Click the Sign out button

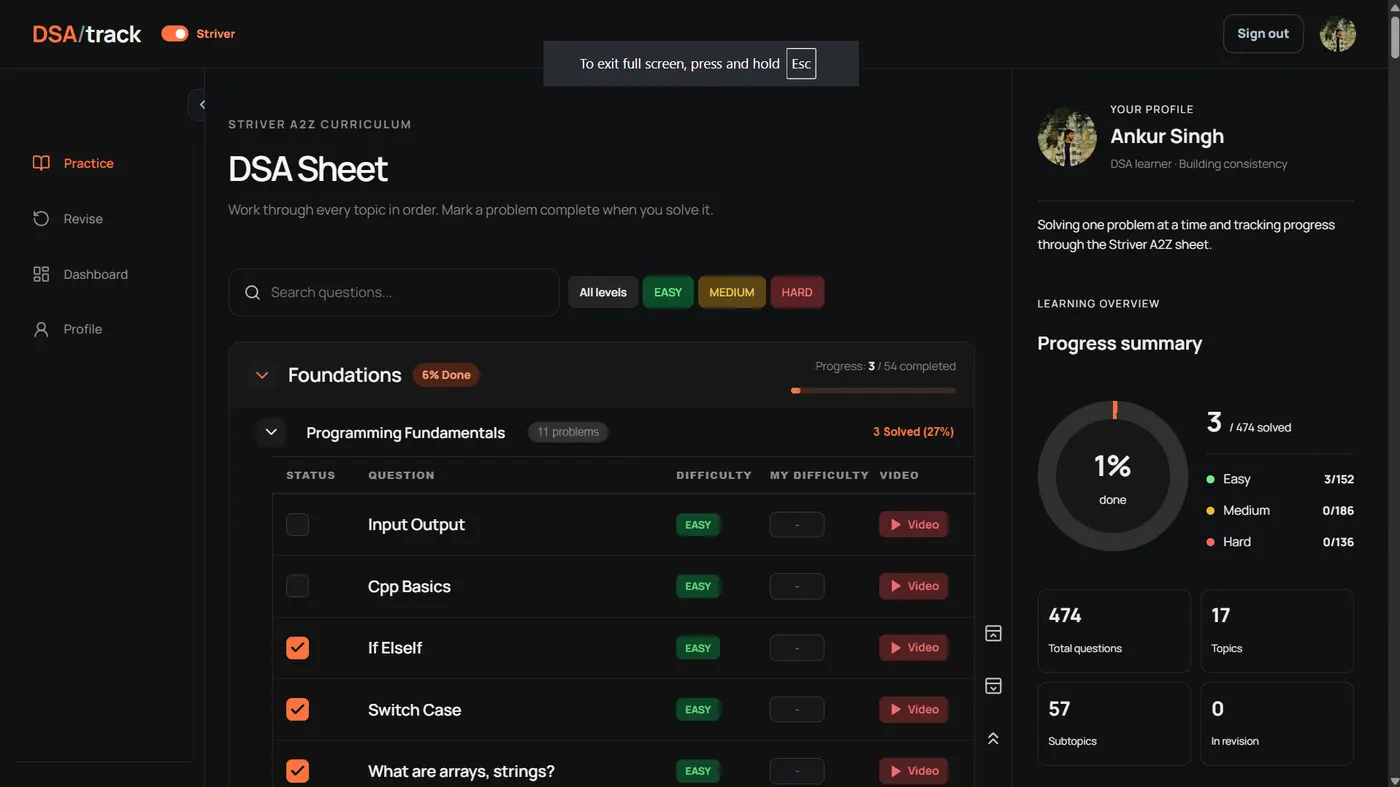(1263, 34)
